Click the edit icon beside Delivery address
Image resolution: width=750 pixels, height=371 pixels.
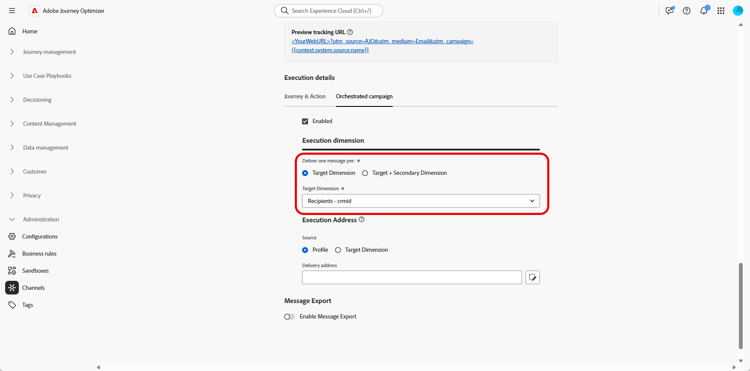[532, 277]
